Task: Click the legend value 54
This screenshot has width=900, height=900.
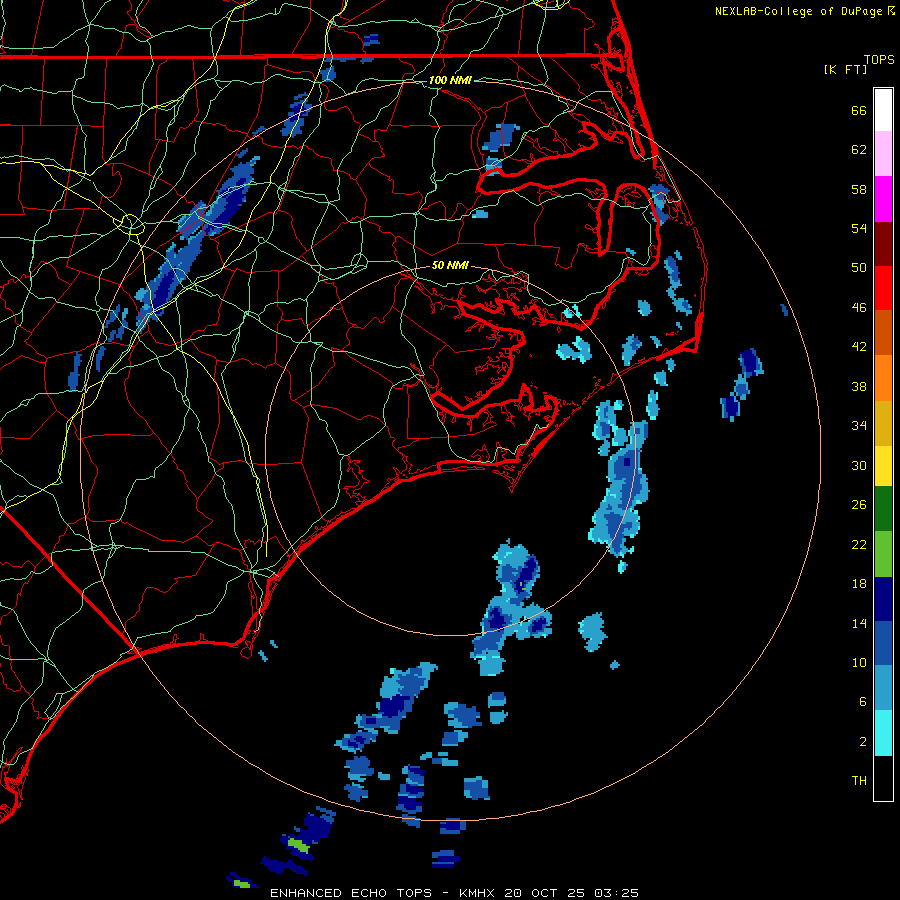Action: point(859,228)
